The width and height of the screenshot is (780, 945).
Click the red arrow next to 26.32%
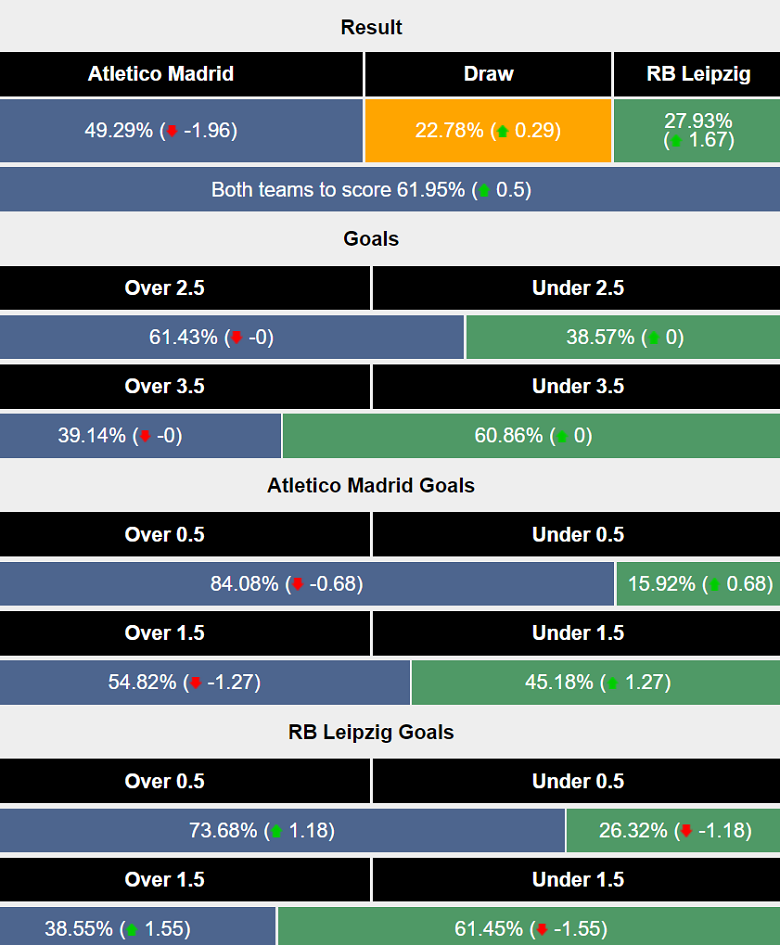pos(686,831)
